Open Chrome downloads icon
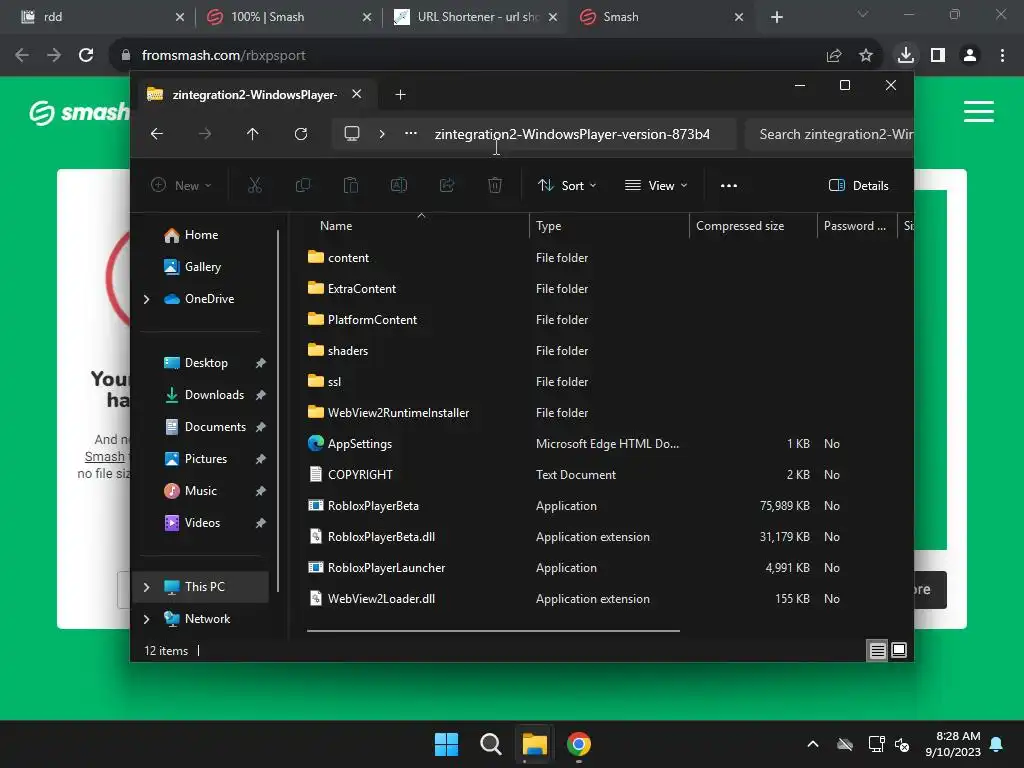 (906, 56)
